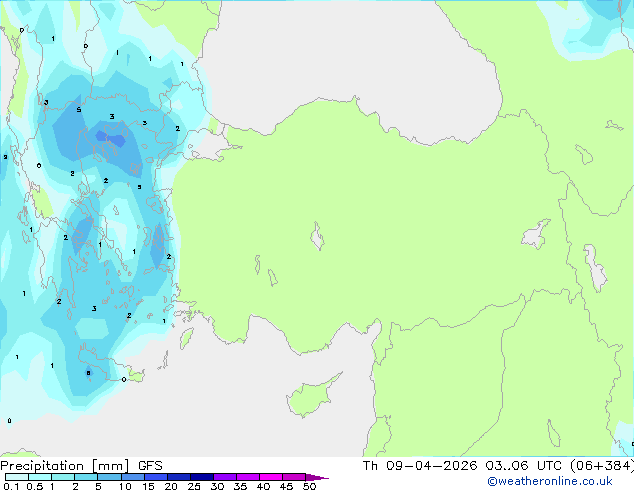
Task: Click the 'GFS' model label
Action: point(150,466)
